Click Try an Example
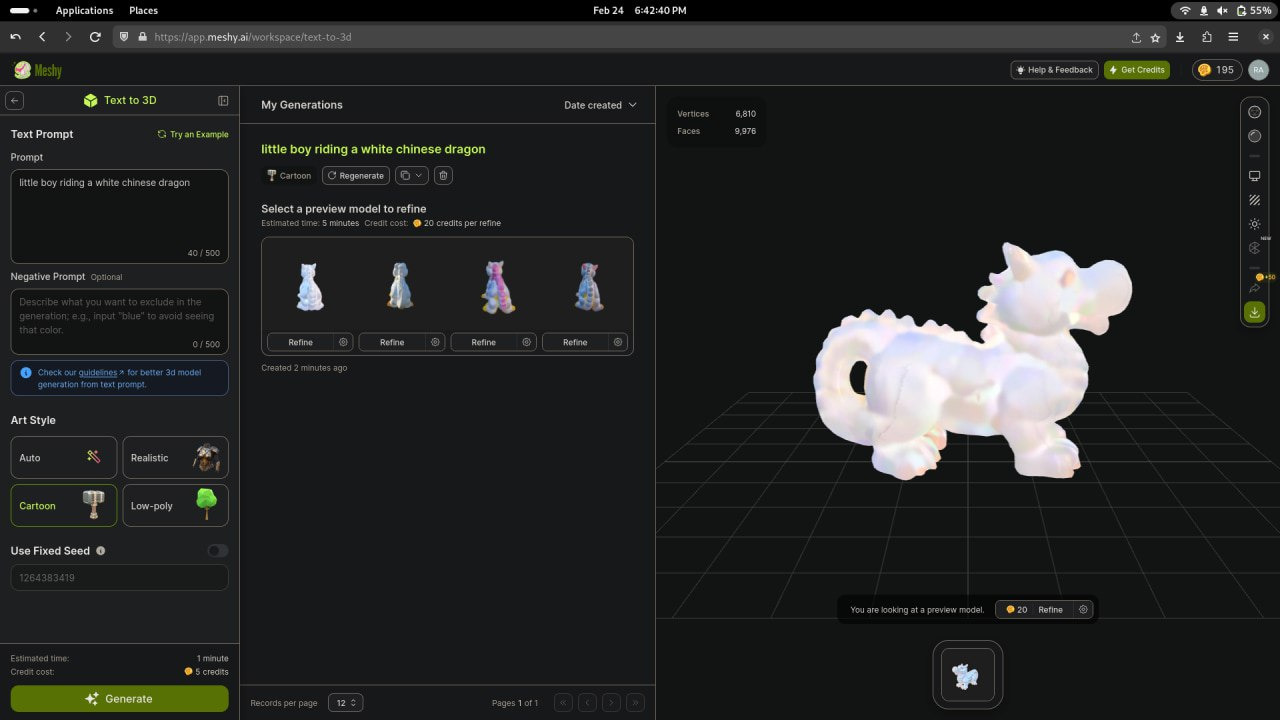This screenshot has height=720, width=1280. (x=193, y=134)
